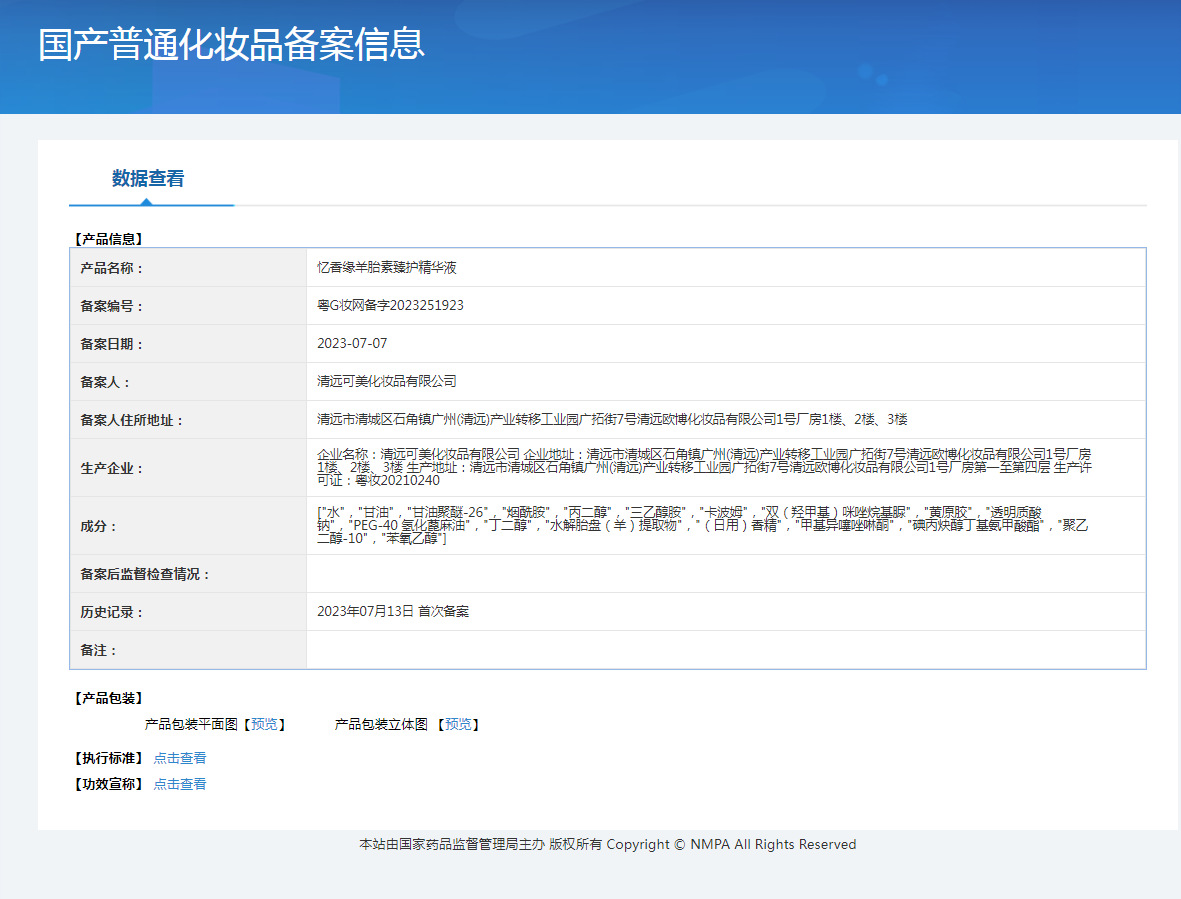Click 点击查看 next to 执行标准
Viewport: 1181px width, 899px height.
tap(180, 758)
